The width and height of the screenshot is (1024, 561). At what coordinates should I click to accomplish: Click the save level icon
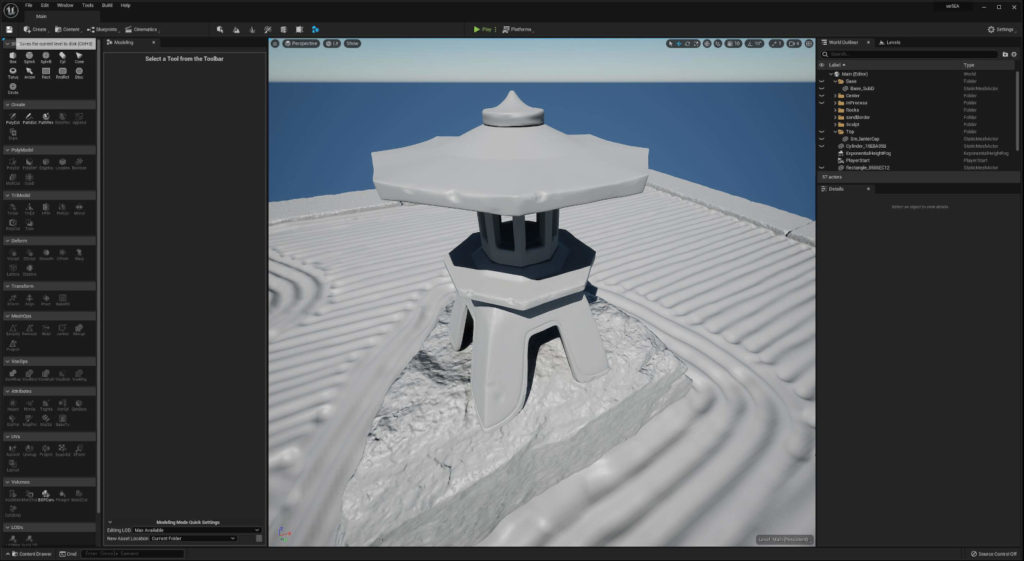click(9, 29)
